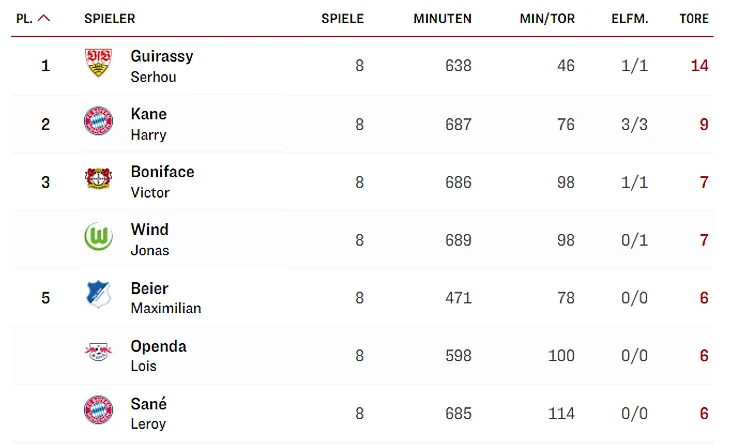Sort by Minuten column header
This screenshot has height=444, width=730.
tap(442, 18)
